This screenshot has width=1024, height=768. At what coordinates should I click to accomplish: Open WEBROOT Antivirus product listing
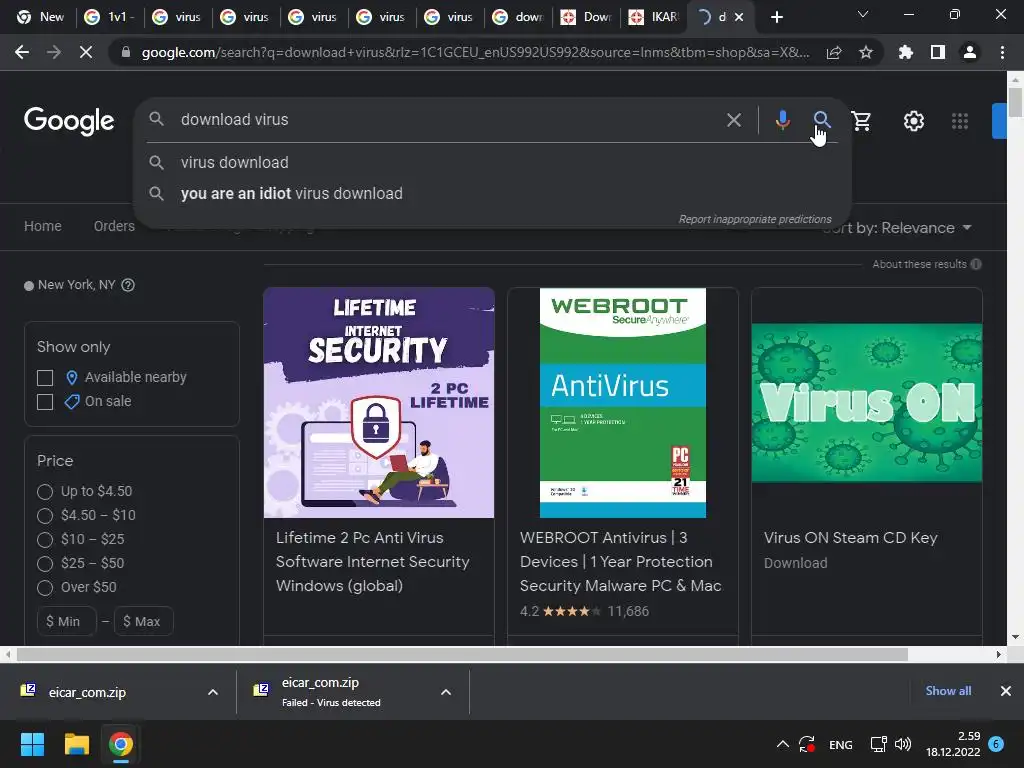click(620, 562)
